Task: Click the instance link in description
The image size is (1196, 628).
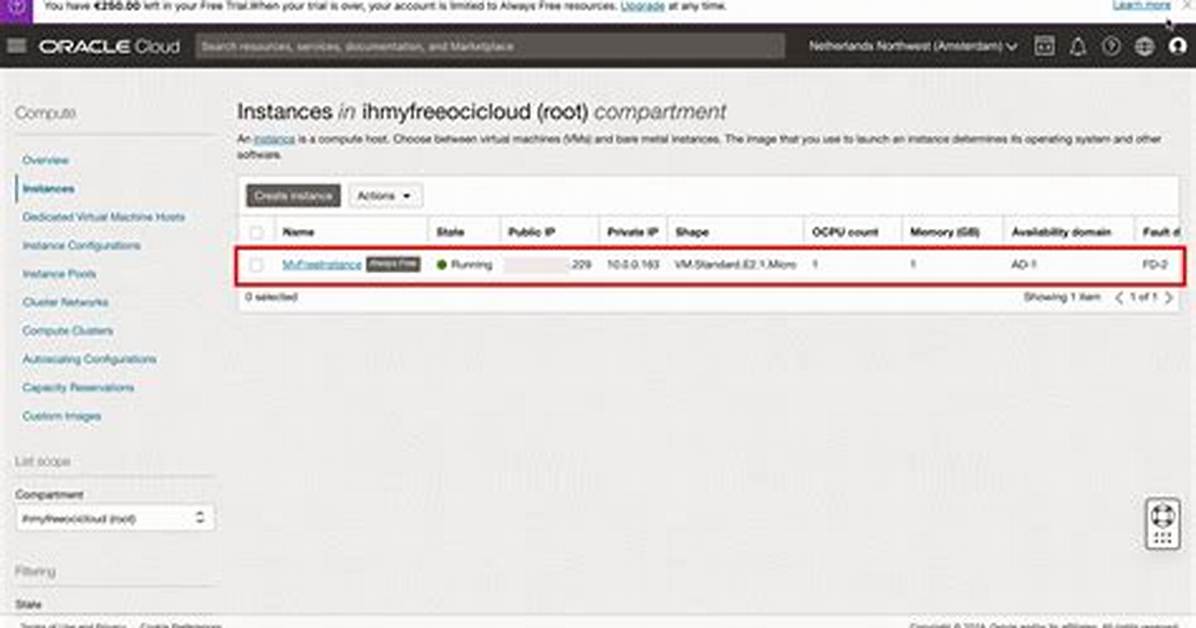Action: [274, 140]
